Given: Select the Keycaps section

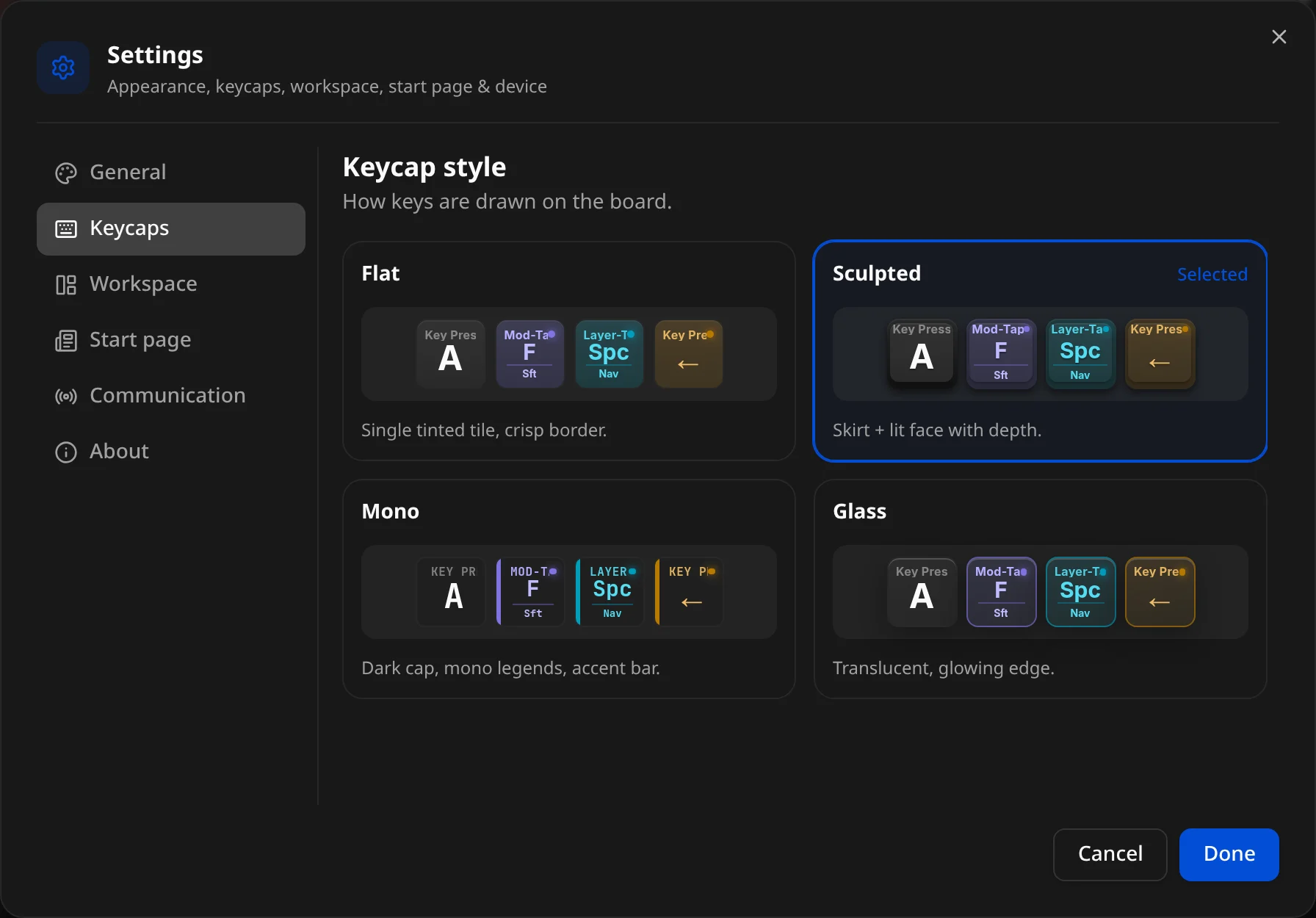Looking at the screenshot, I should 171,228.
